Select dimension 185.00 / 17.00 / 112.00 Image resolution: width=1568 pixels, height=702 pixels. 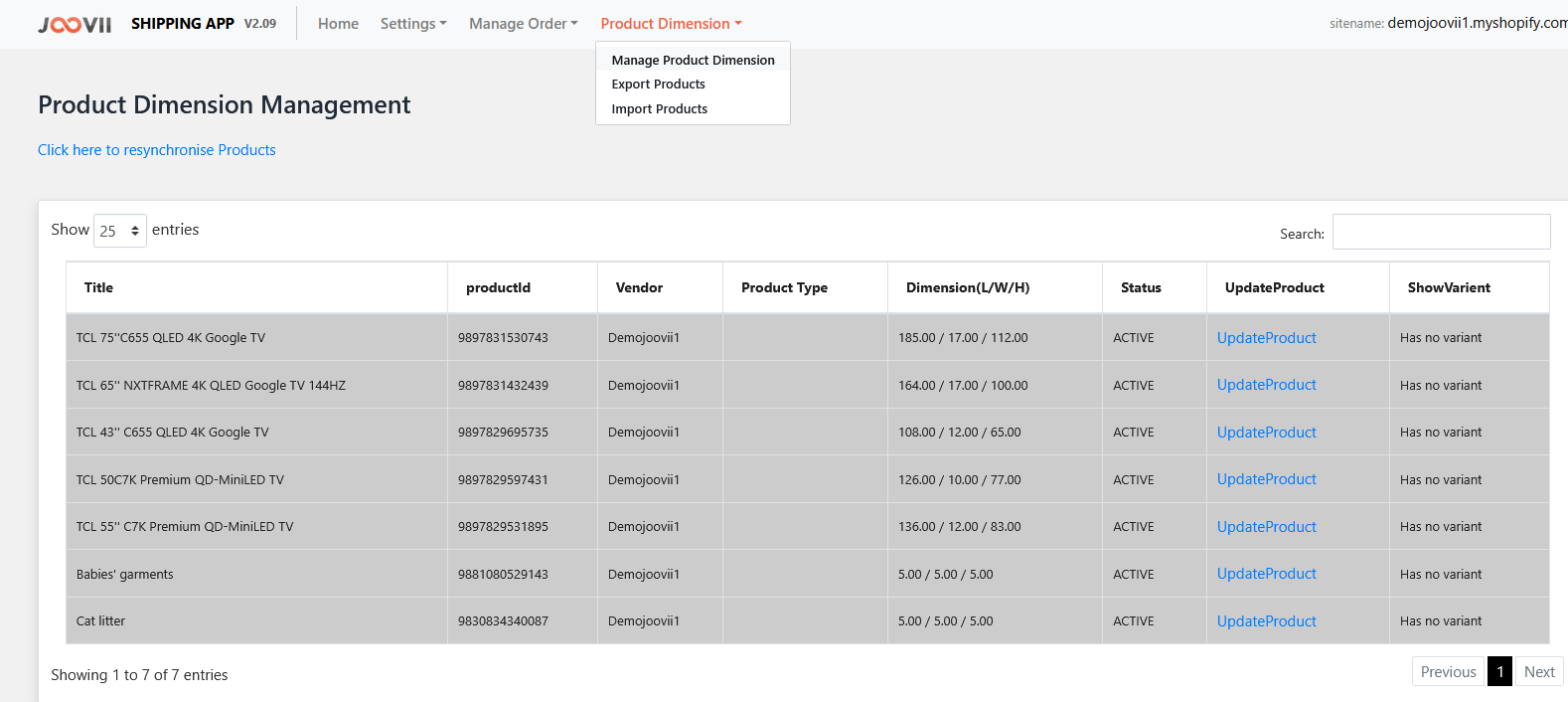pos(963,338)
